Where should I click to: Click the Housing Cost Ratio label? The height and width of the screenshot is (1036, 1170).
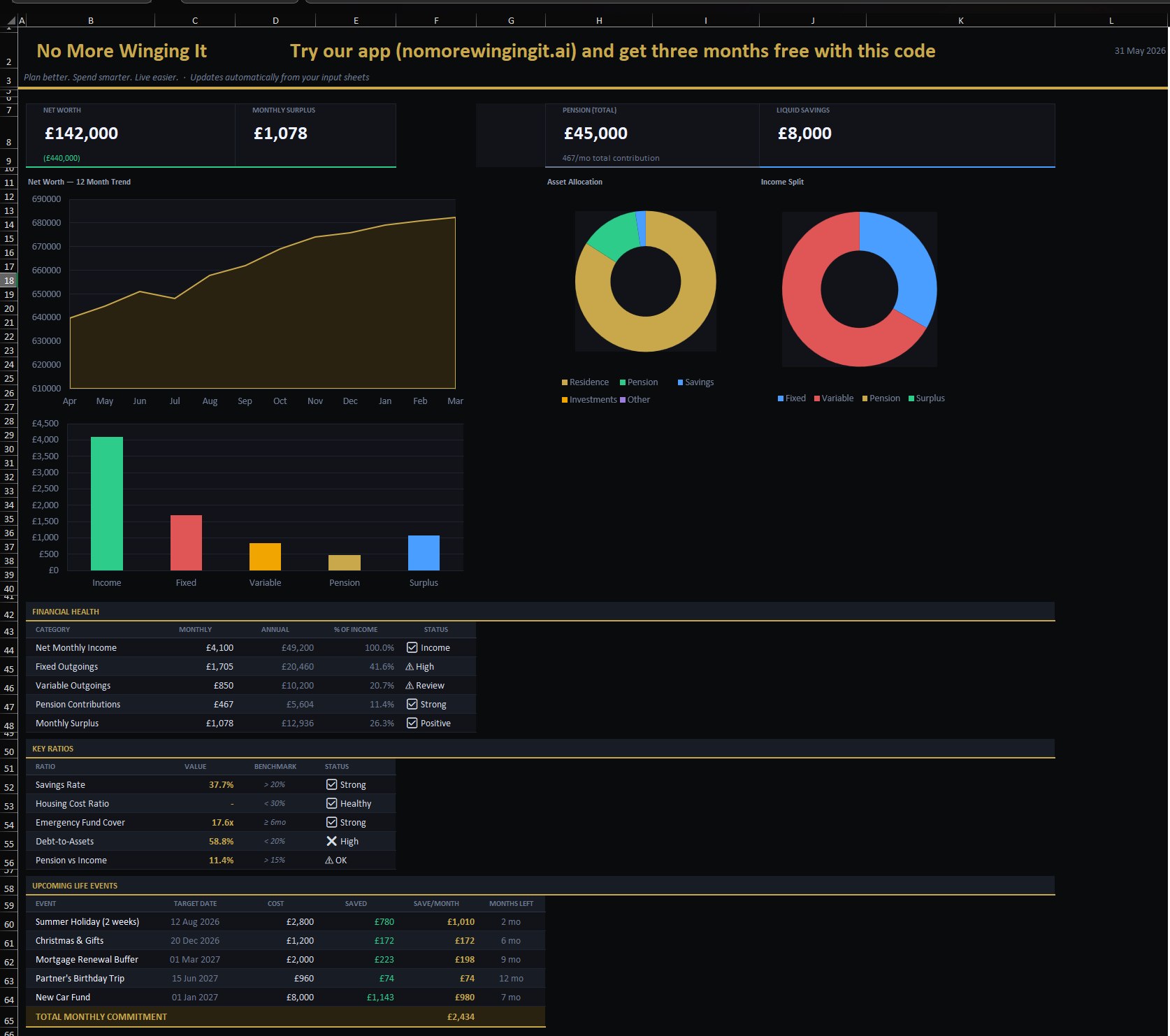tap(72, 804)
